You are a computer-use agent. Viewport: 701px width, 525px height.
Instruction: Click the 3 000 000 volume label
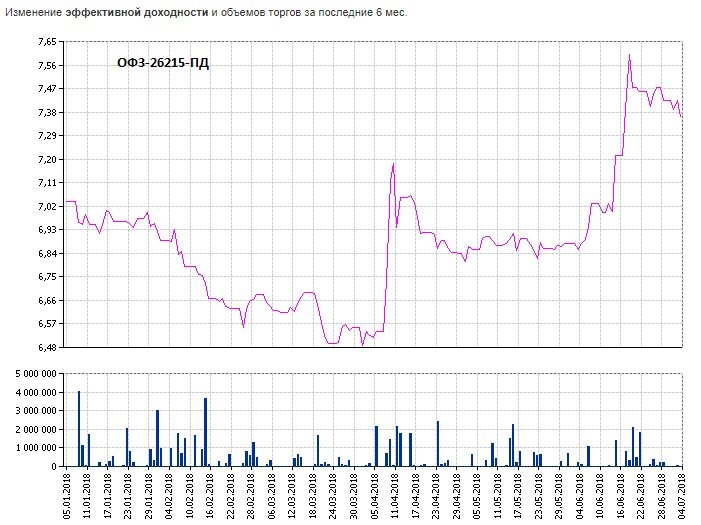36,411
